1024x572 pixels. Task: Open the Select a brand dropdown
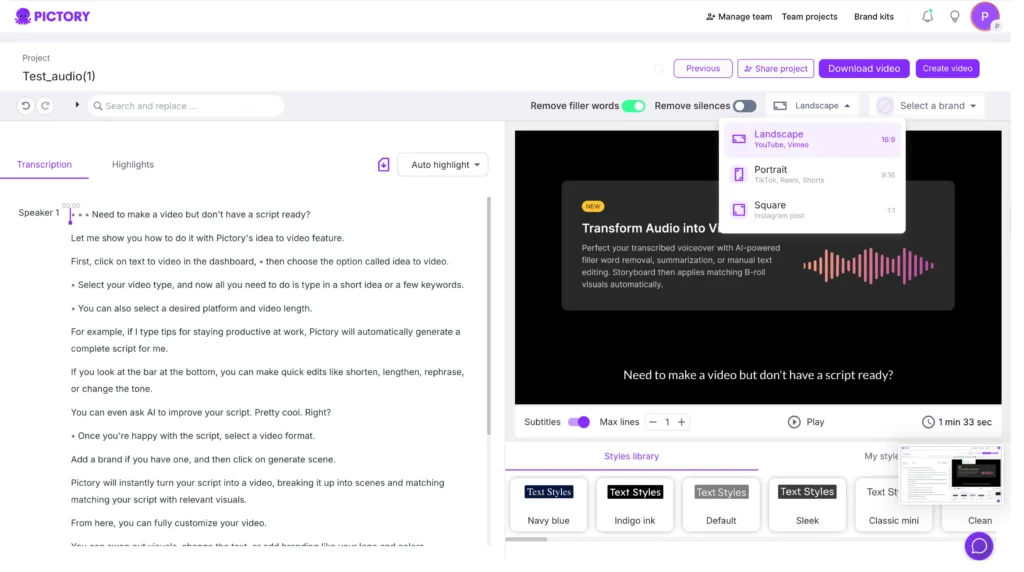(x=926, y=106)
